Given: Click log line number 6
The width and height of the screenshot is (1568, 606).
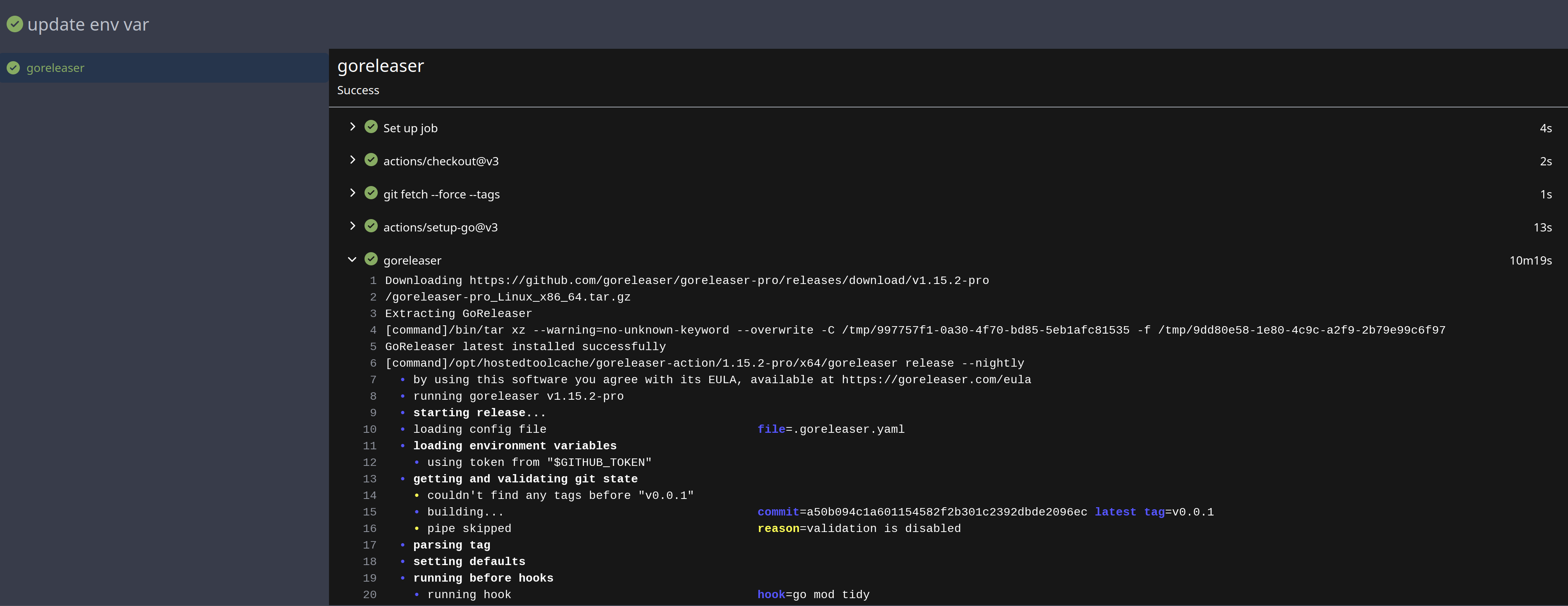Looking at the screenshot, I should (373, 363).
